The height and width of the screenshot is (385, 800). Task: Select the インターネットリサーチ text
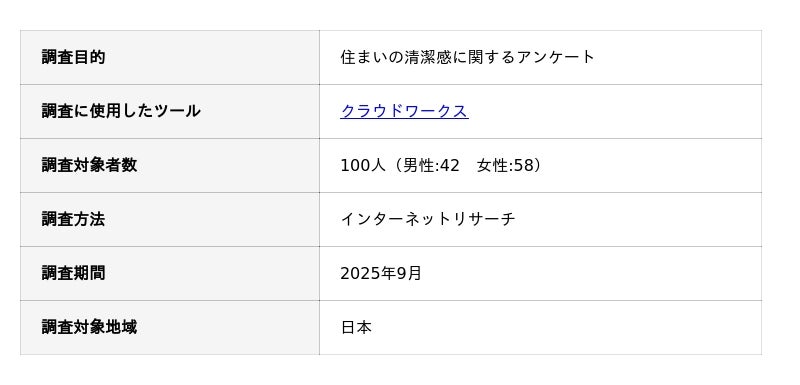[428, 219]
